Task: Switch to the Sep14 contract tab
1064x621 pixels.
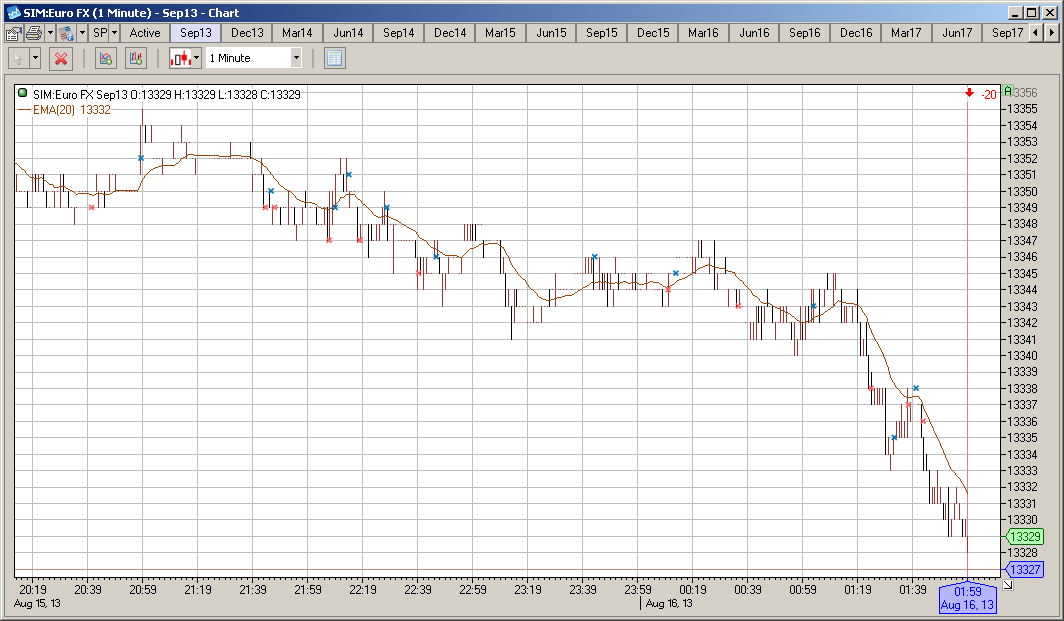Action: pos(398,33)
